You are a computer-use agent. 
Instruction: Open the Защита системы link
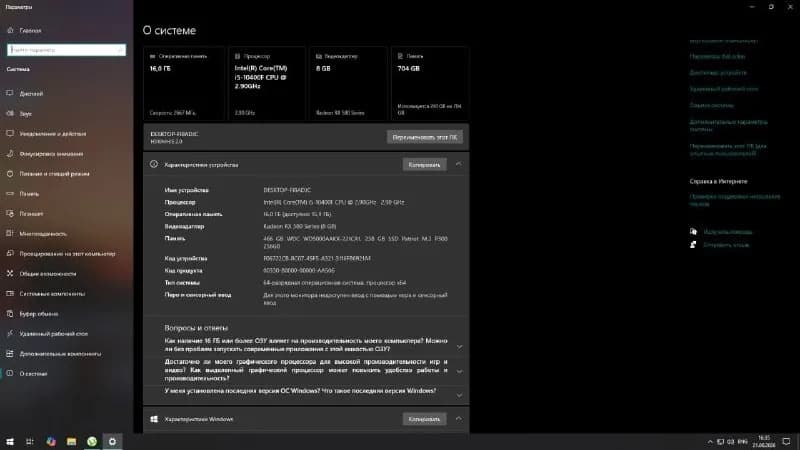tap(712, 105)
